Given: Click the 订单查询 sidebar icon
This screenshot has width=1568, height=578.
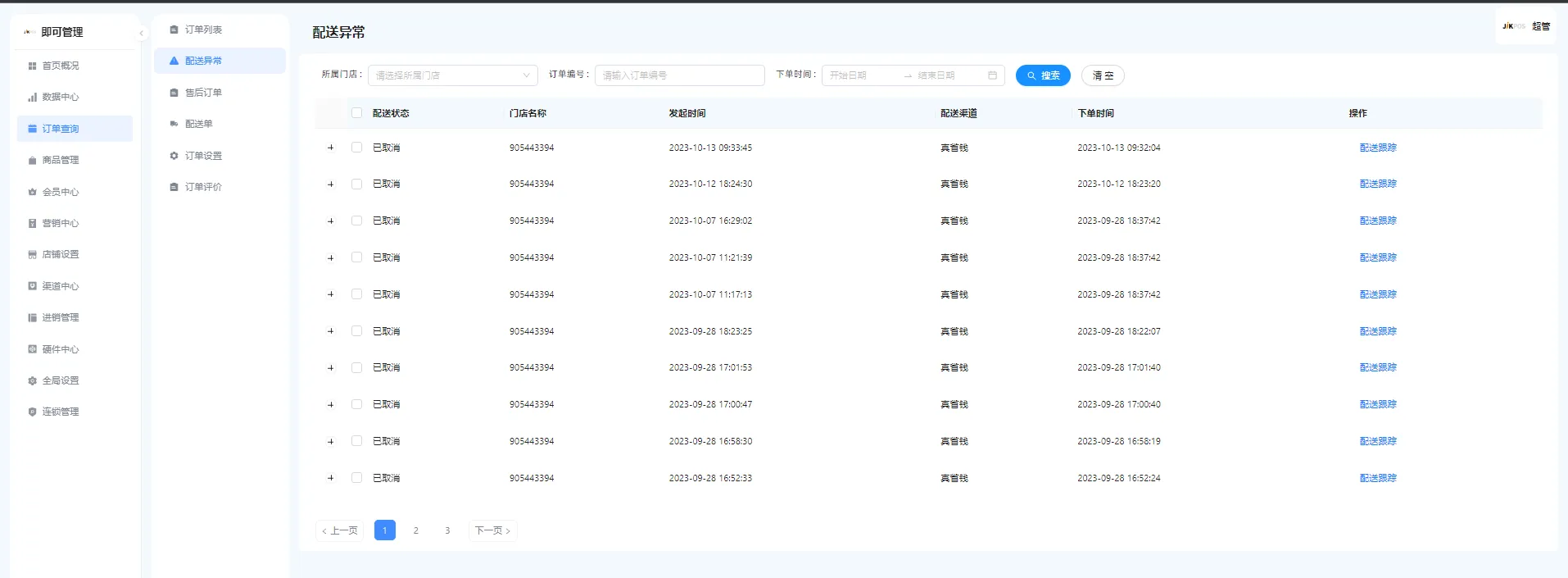Looking at the screenshot, I should pyautogui.click(x=32, y=129).
